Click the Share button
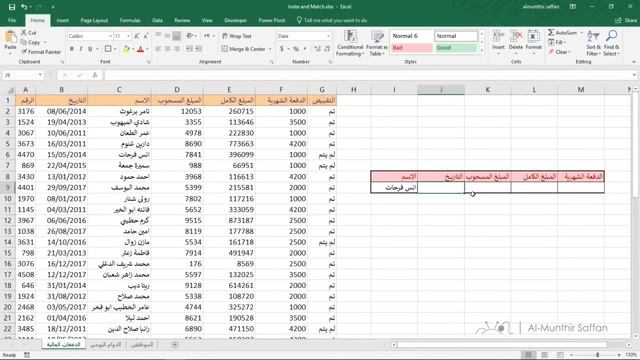Screen dimensions: 640x360 pos(627,20)
